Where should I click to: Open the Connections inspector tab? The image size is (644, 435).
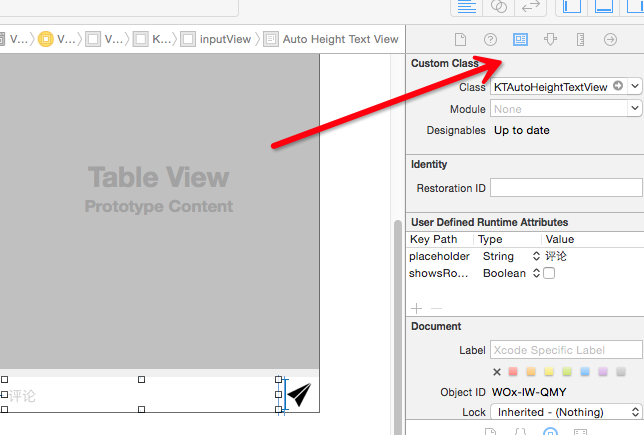click(x=610, y=39)
